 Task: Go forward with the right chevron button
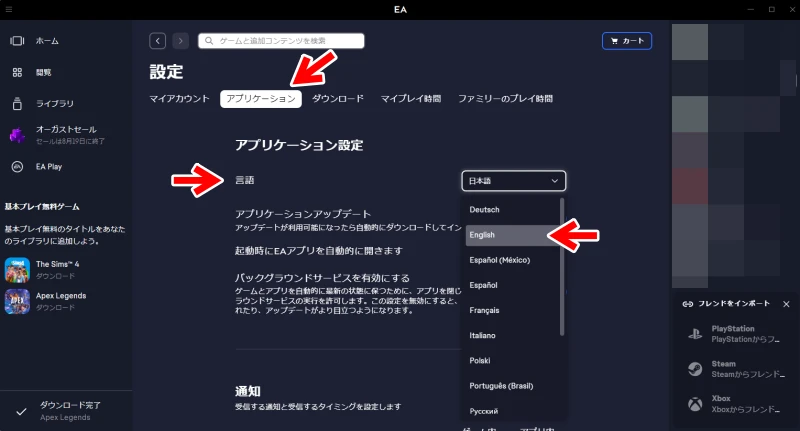(181, 41)
